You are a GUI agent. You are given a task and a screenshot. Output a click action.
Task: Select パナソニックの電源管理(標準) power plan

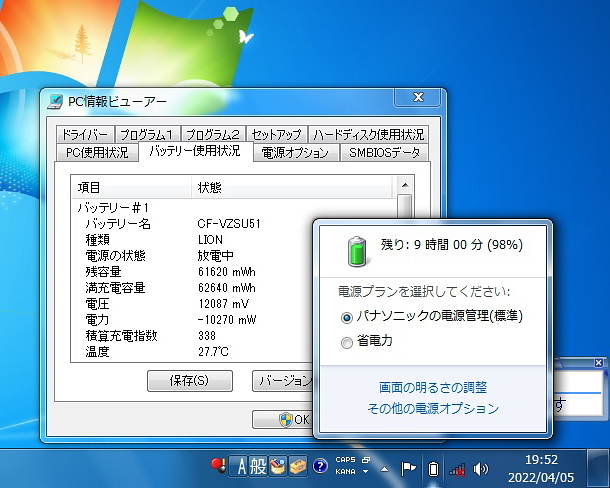coord(431,316)
